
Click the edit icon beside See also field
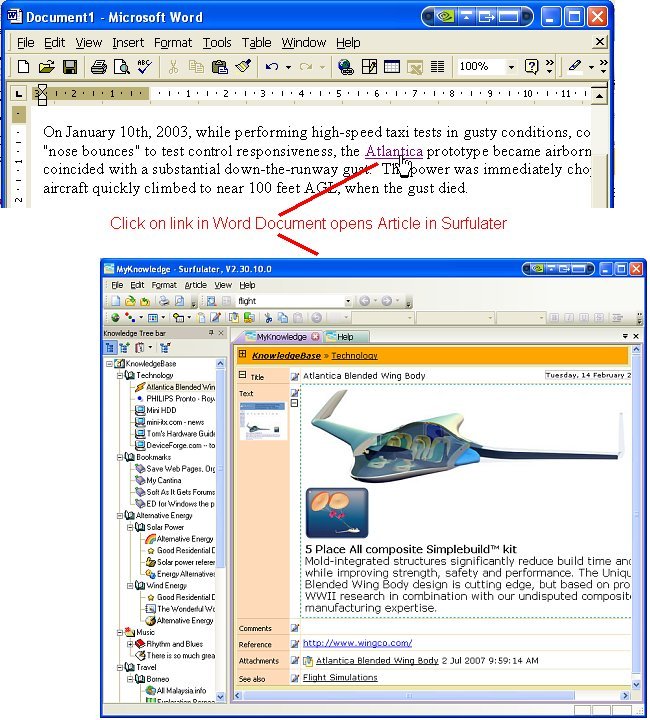(295, 678)
